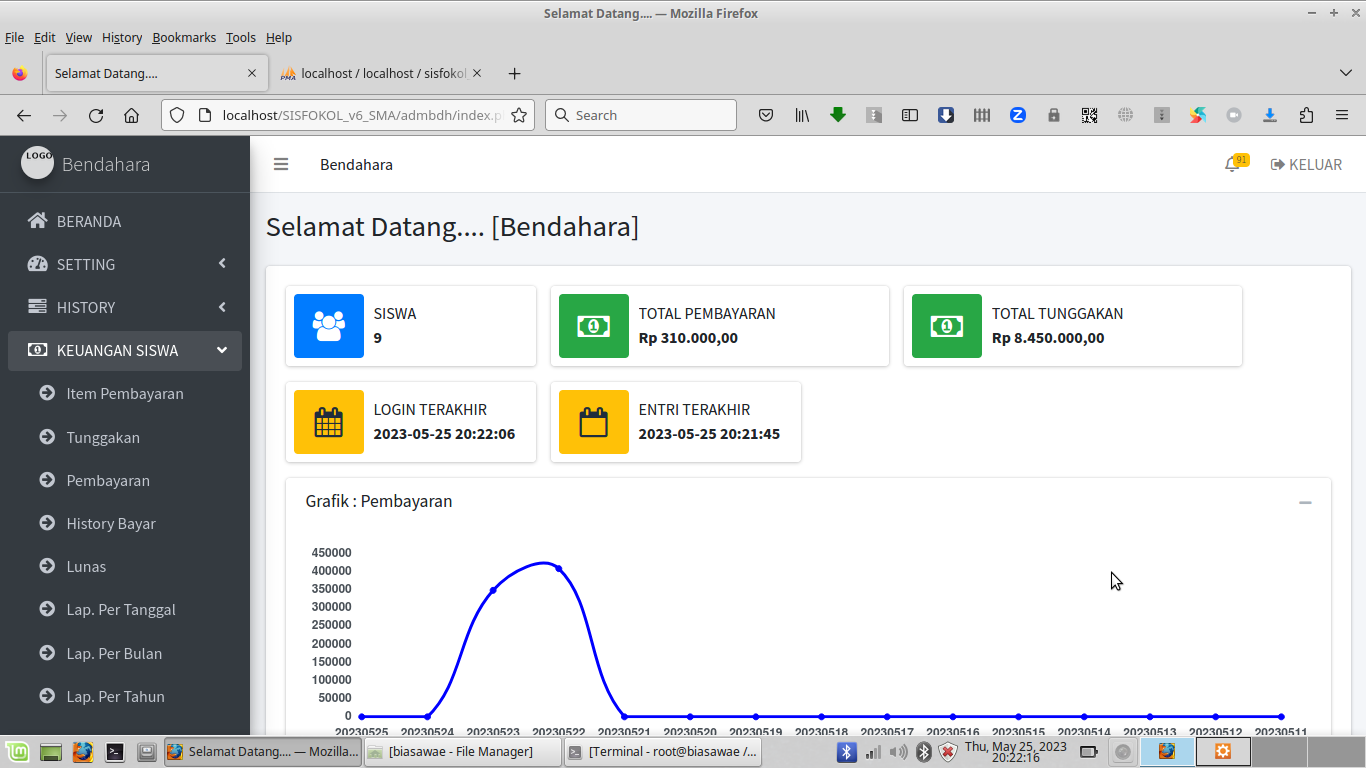Open the Pocket save icon
Image resolution: width=1366 pixels, height=768 pixels.
point(766,115)
